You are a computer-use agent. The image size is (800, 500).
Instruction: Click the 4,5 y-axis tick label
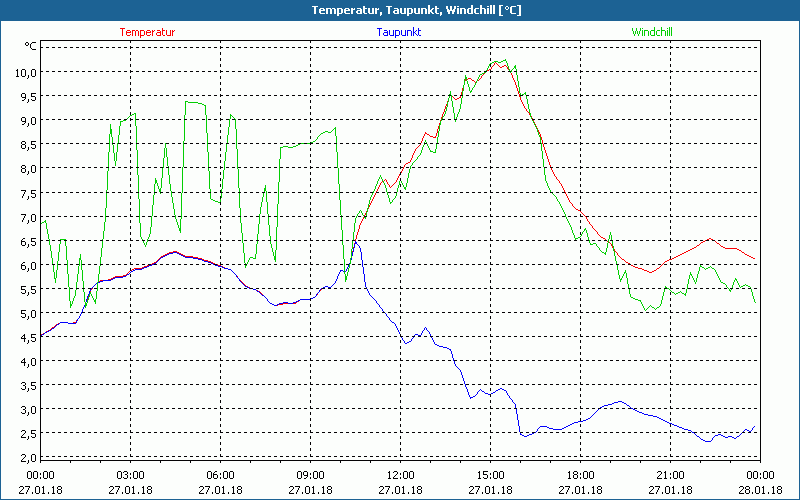26,337
